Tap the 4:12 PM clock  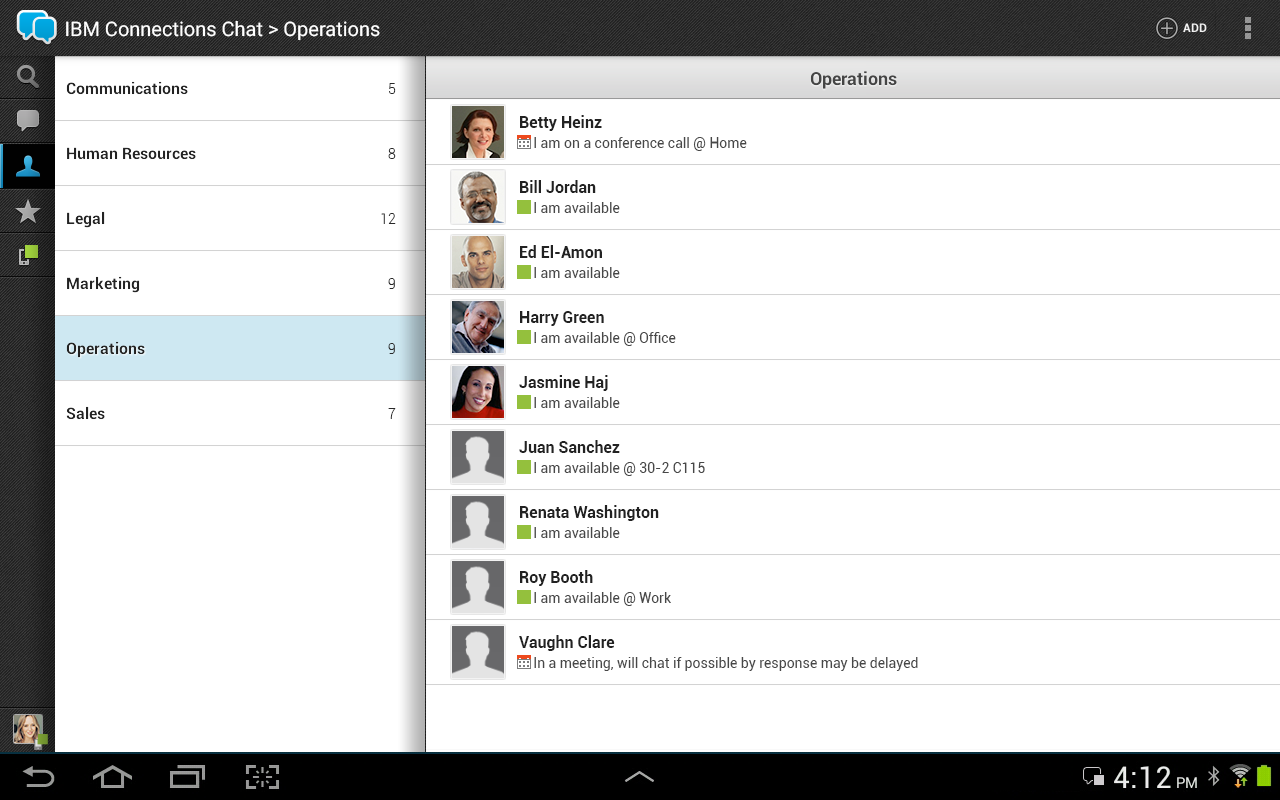1155,777
